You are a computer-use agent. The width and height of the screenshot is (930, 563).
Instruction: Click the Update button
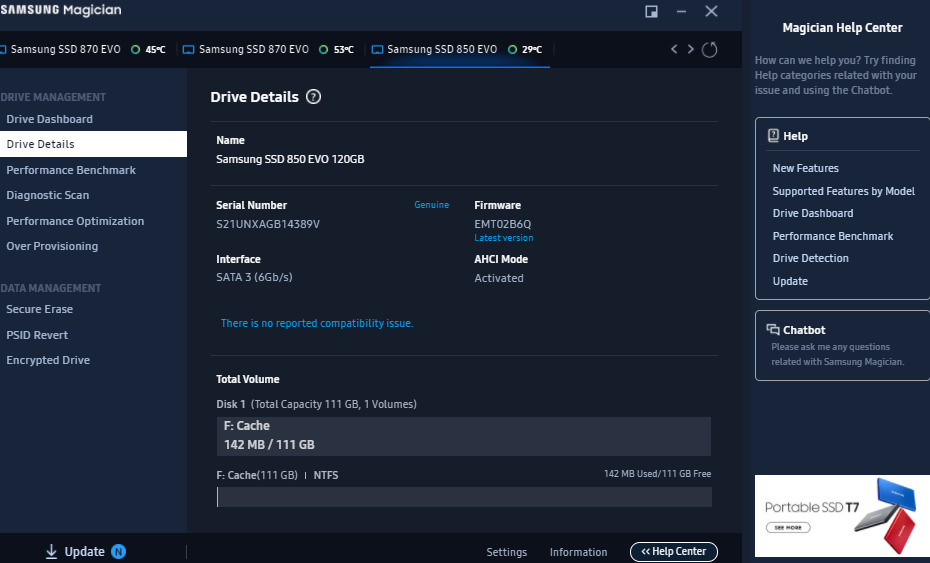pyautogui.click(x=85, y=552)
